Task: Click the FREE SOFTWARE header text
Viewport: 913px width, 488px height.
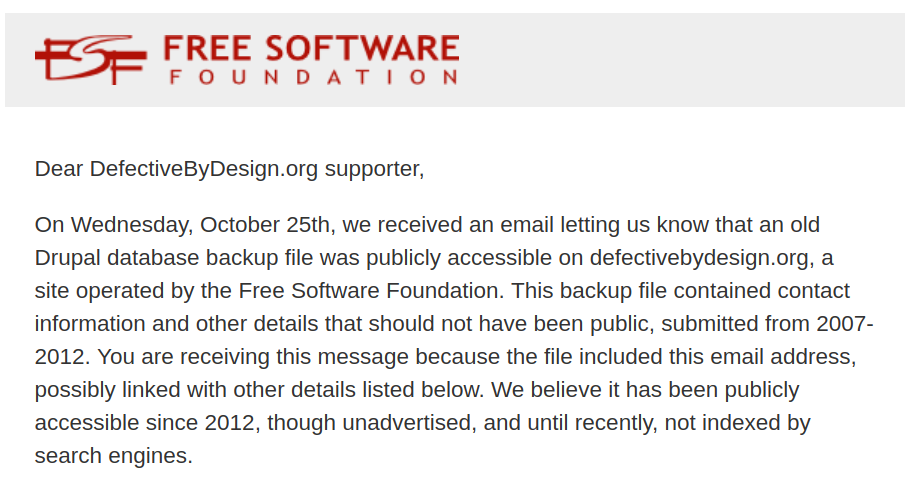Action: [310, 47]
